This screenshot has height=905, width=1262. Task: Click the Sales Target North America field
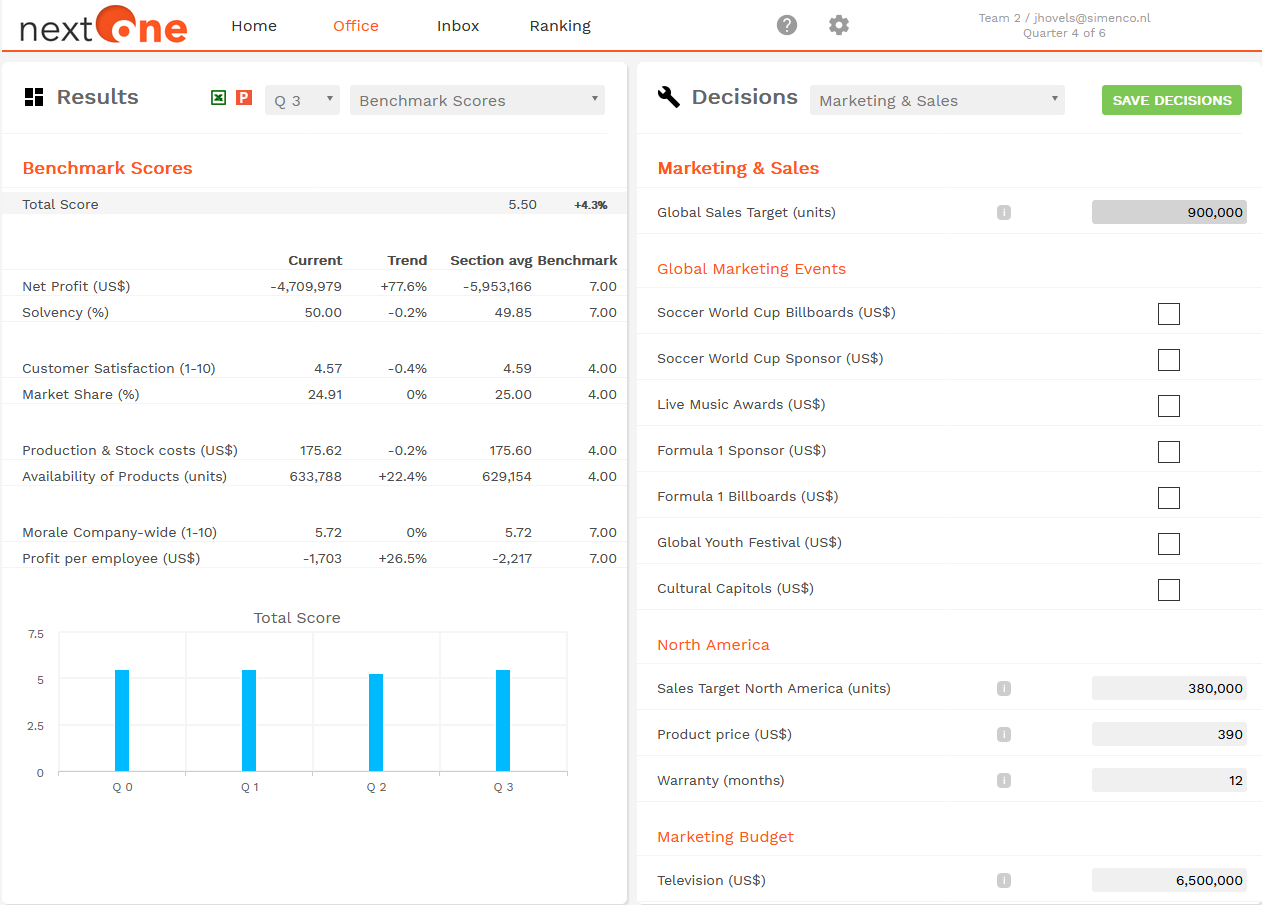point(1168,688)
